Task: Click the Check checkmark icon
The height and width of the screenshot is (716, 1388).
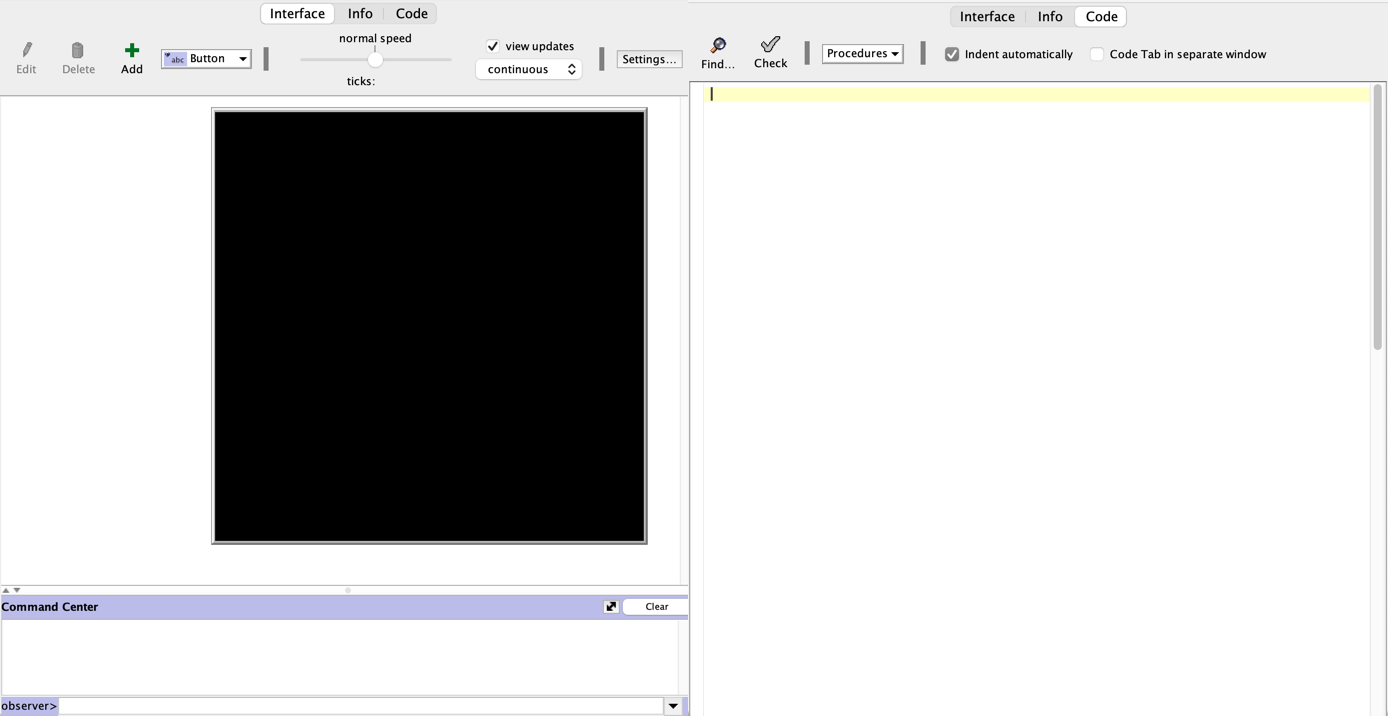Action: pyautogui.click(x=770, y=44)
